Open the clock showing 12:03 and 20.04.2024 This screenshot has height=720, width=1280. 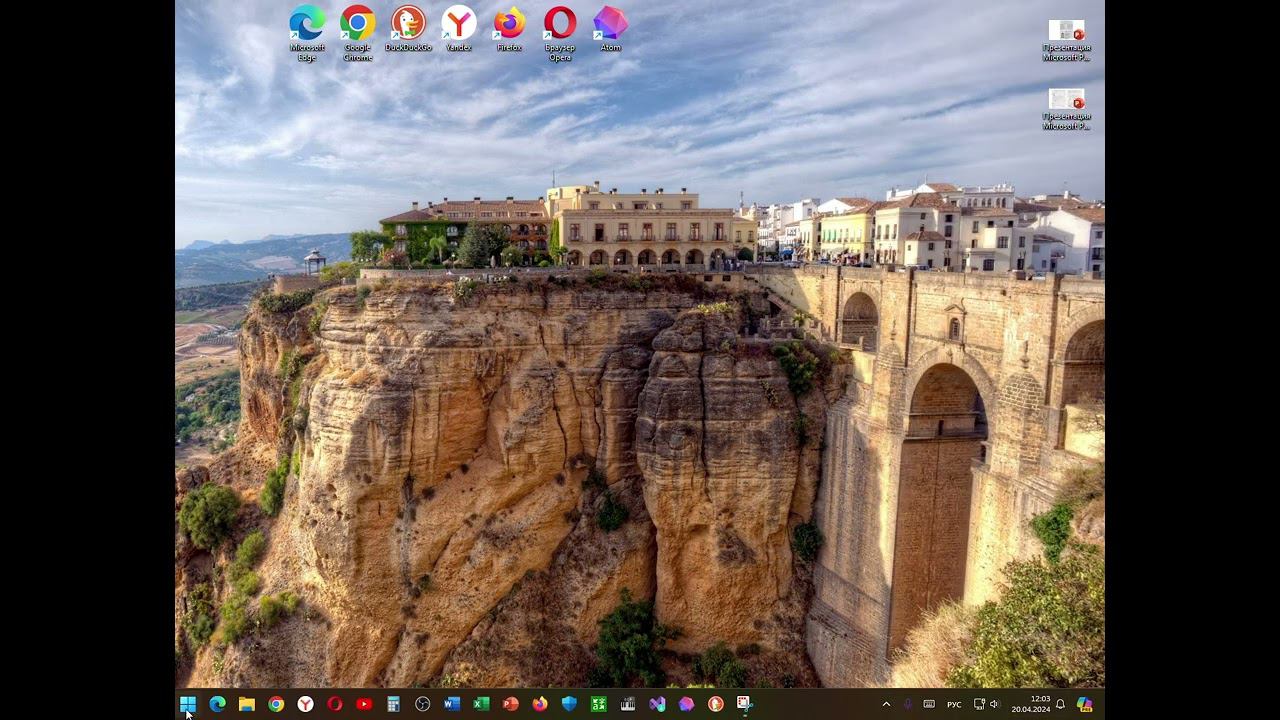tap(1031, 704)
